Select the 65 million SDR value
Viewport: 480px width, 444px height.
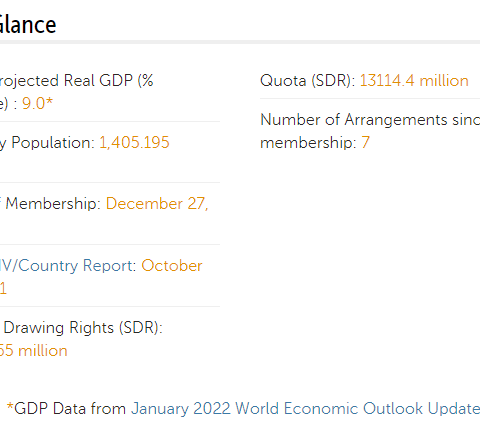[x=33, y=351]
